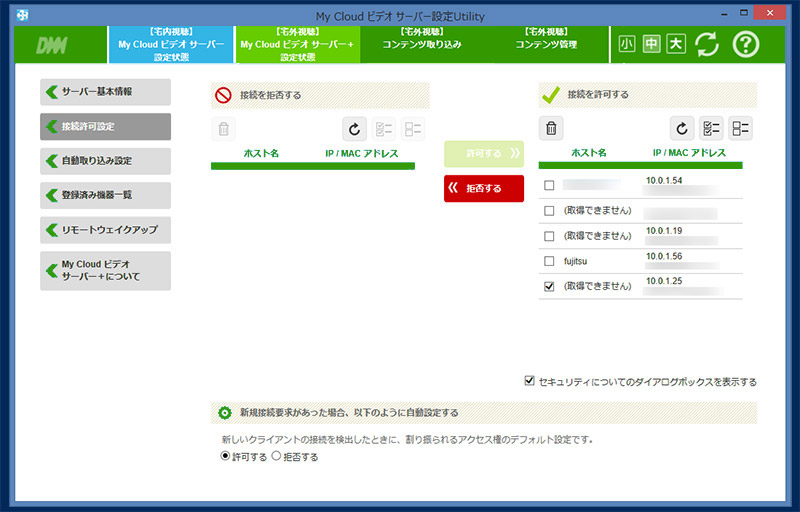The image size is (800, 512).
Task: Click the green refresh arrows icon in header
Action: coord(708,44)
